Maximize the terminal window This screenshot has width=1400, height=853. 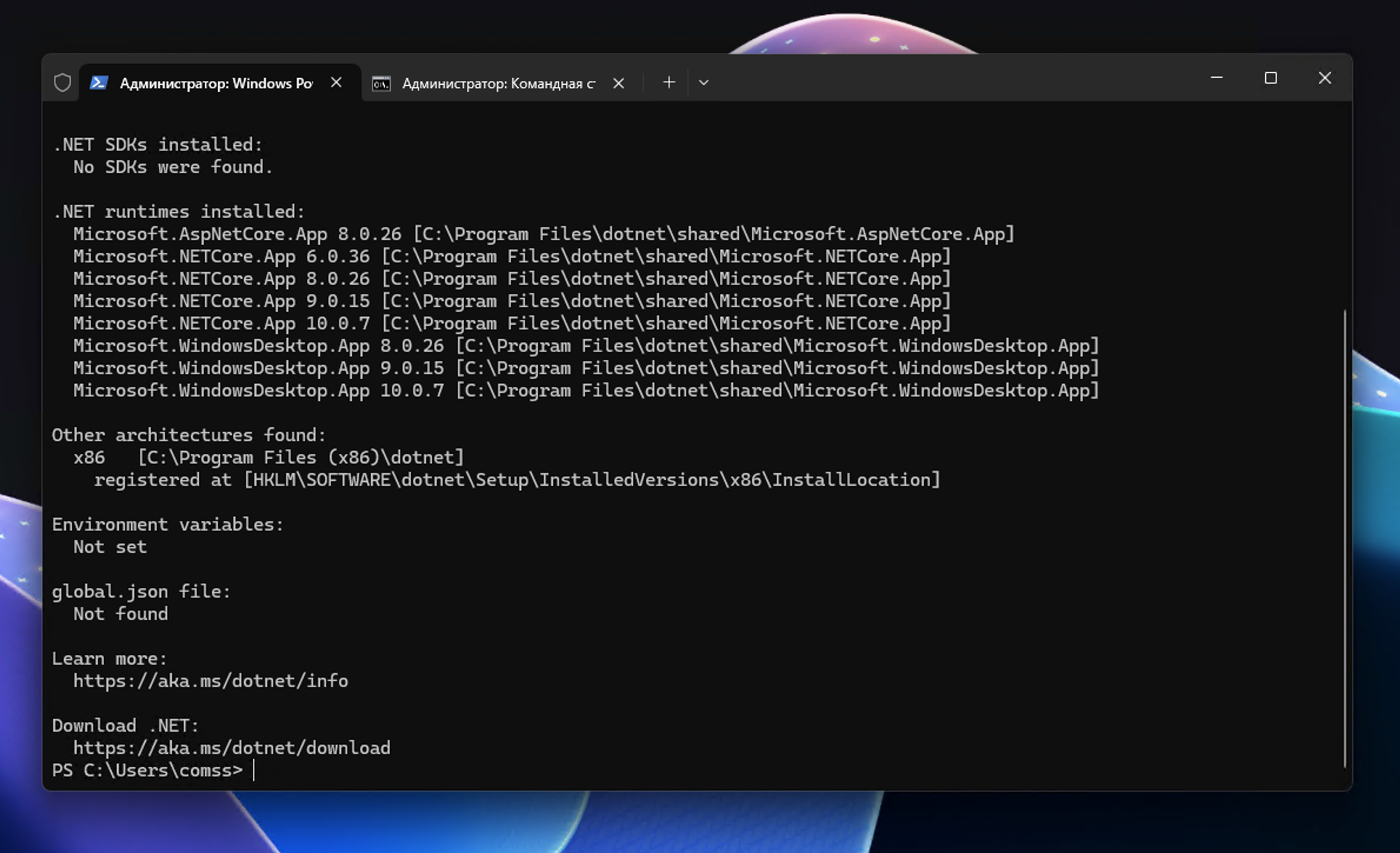coord(1271,78)
